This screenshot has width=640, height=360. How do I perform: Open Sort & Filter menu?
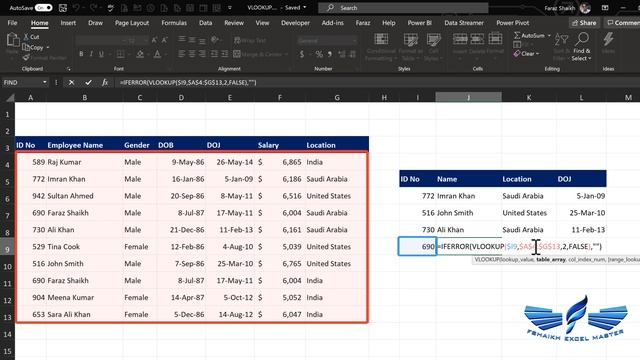tap(562, 47)
